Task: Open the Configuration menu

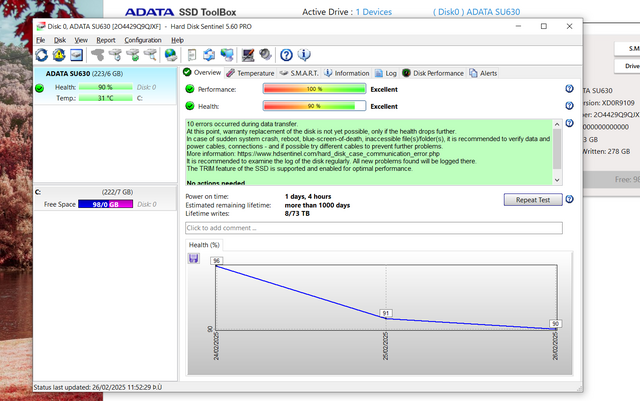Action: [x=142, y=40]
